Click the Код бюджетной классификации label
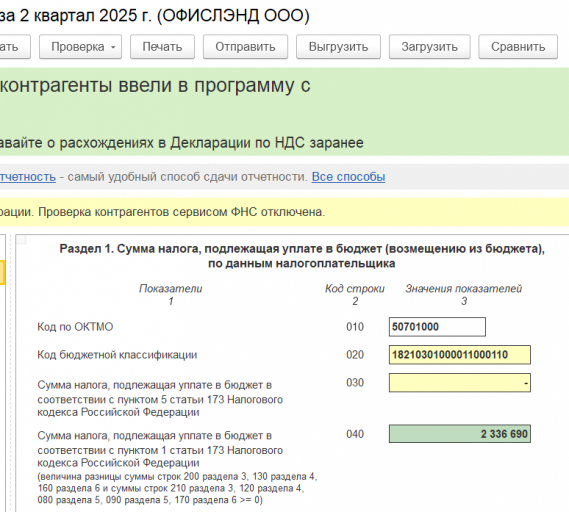569x512 pixels. [117, 355]
